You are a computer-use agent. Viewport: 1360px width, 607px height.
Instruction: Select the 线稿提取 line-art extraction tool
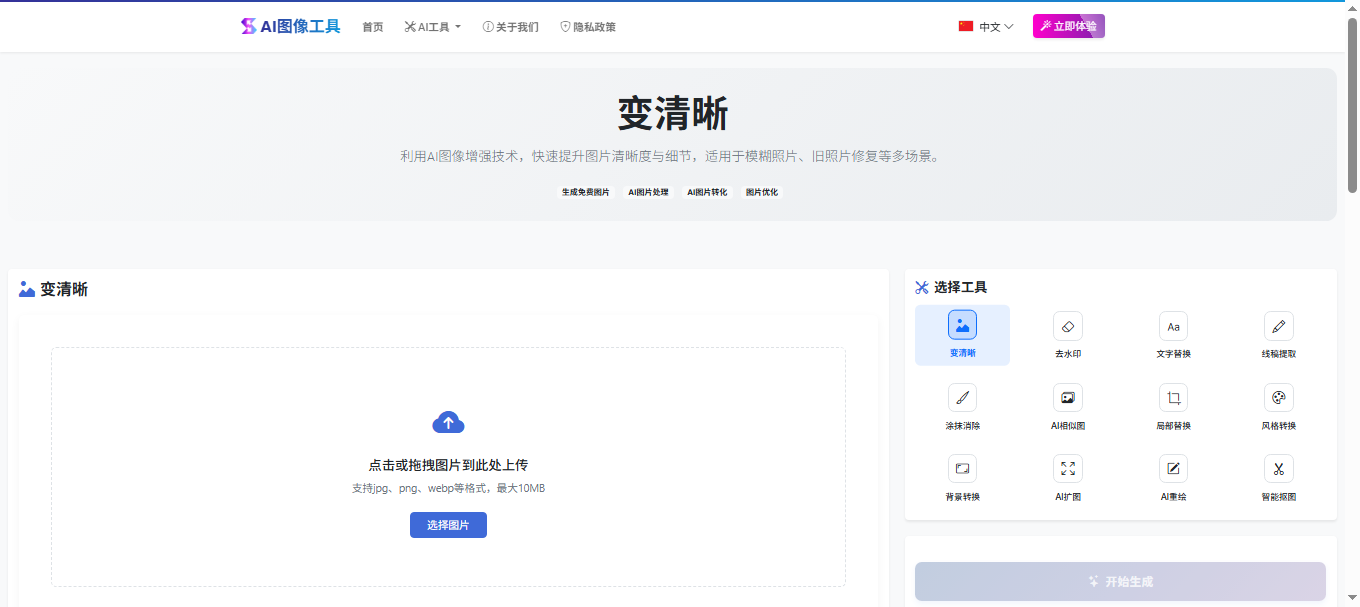tap(1278, 334)
